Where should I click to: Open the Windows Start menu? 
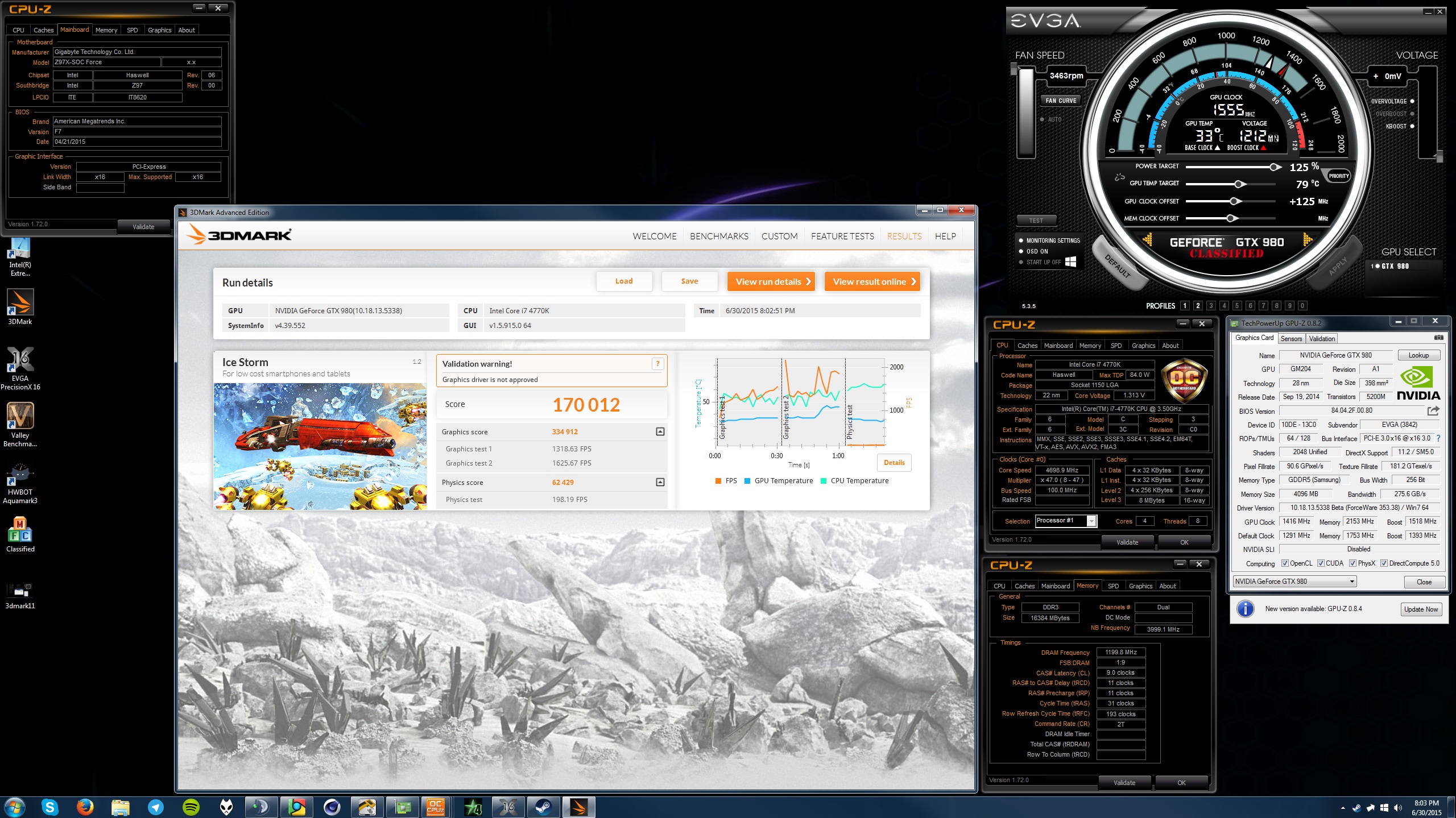tap(15, 807)
